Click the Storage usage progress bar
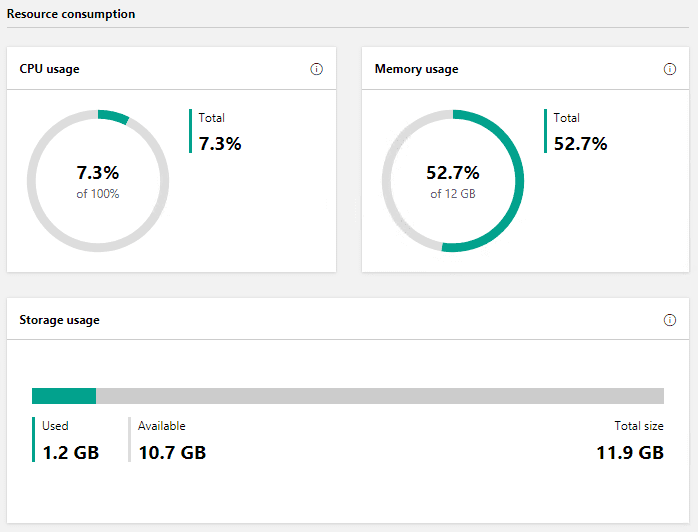Screen dimensions: 698x532 point(348,396)
